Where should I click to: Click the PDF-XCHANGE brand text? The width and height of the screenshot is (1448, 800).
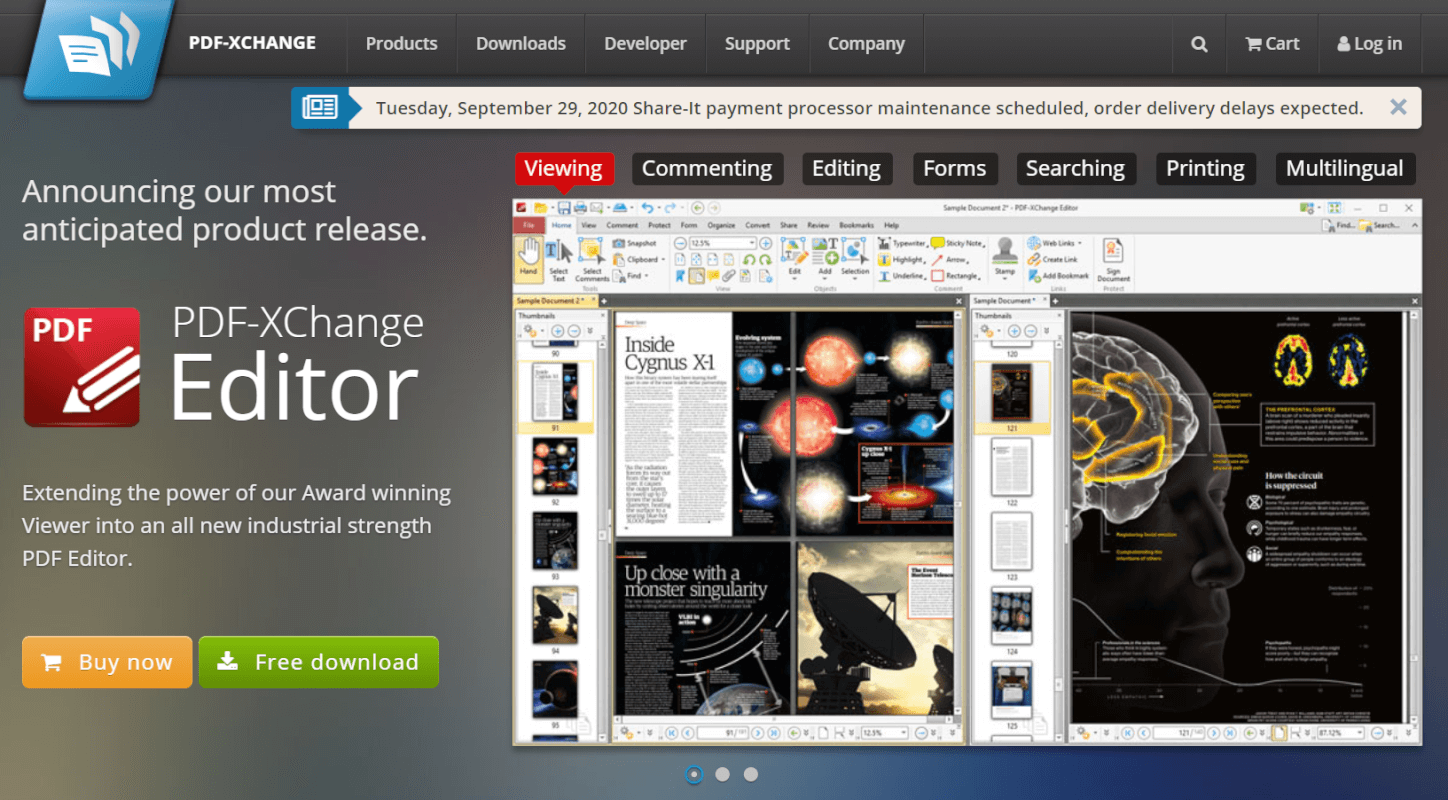[x=252, y=43]
